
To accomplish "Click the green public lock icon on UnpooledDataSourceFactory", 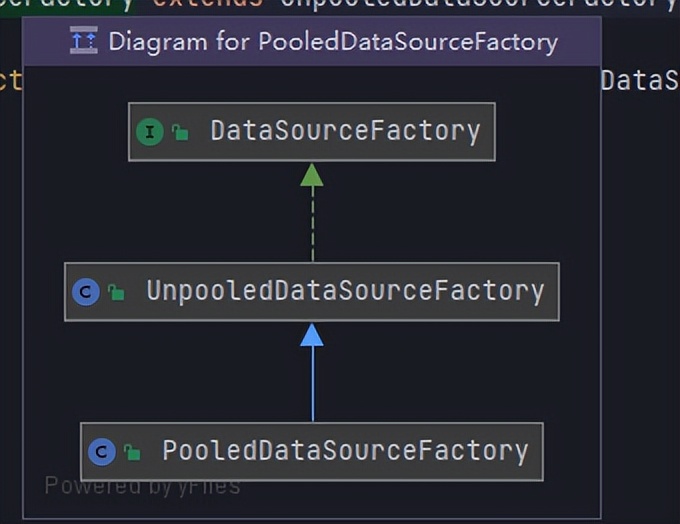I will [116, 292].
